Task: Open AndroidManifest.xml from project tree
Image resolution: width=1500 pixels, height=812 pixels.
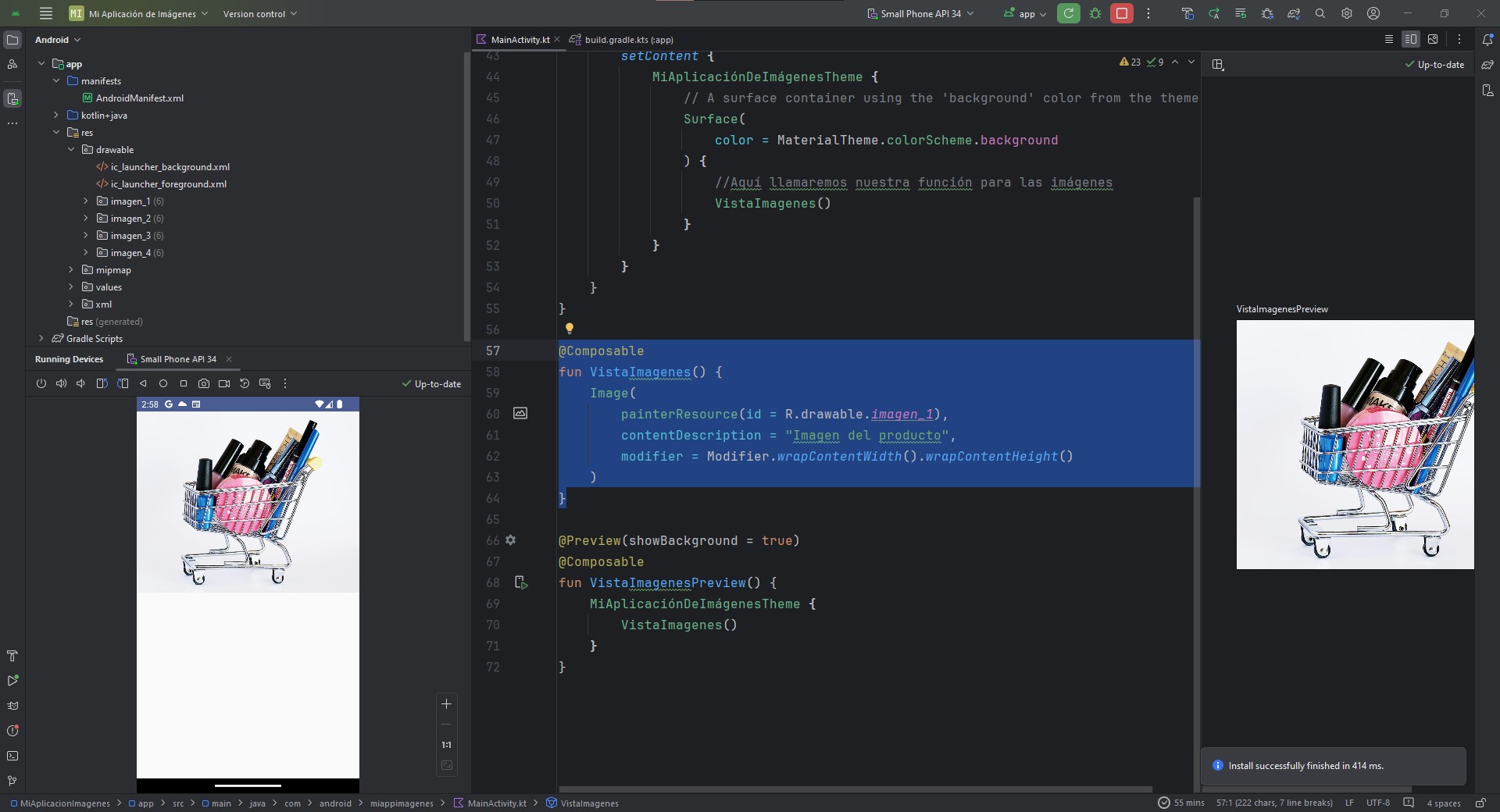Action: click(139, 98)
